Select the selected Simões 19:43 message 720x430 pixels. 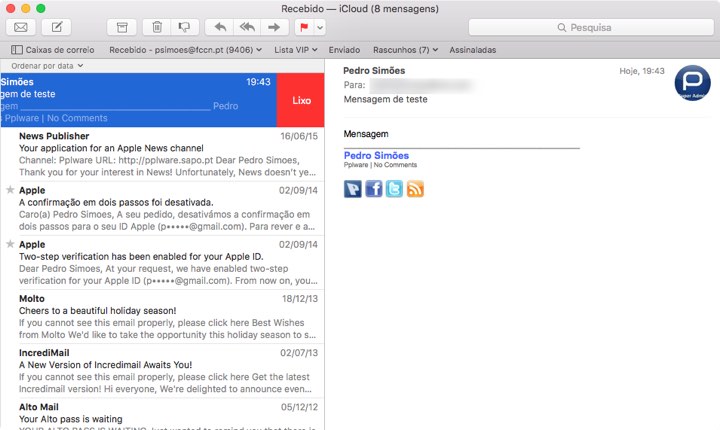click(138, 100)
